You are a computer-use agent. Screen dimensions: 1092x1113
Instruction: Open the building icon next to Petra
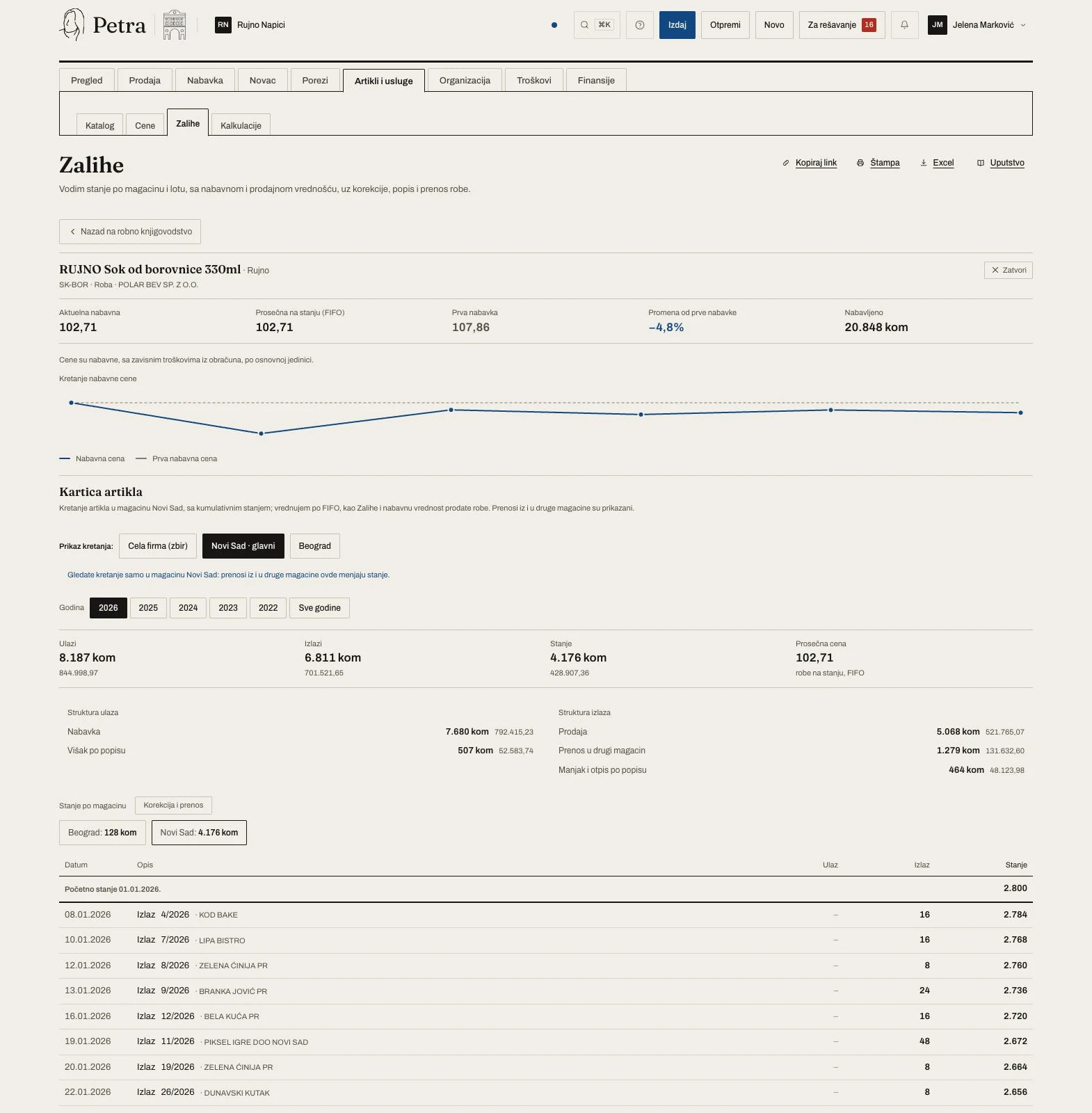(175, 25)
